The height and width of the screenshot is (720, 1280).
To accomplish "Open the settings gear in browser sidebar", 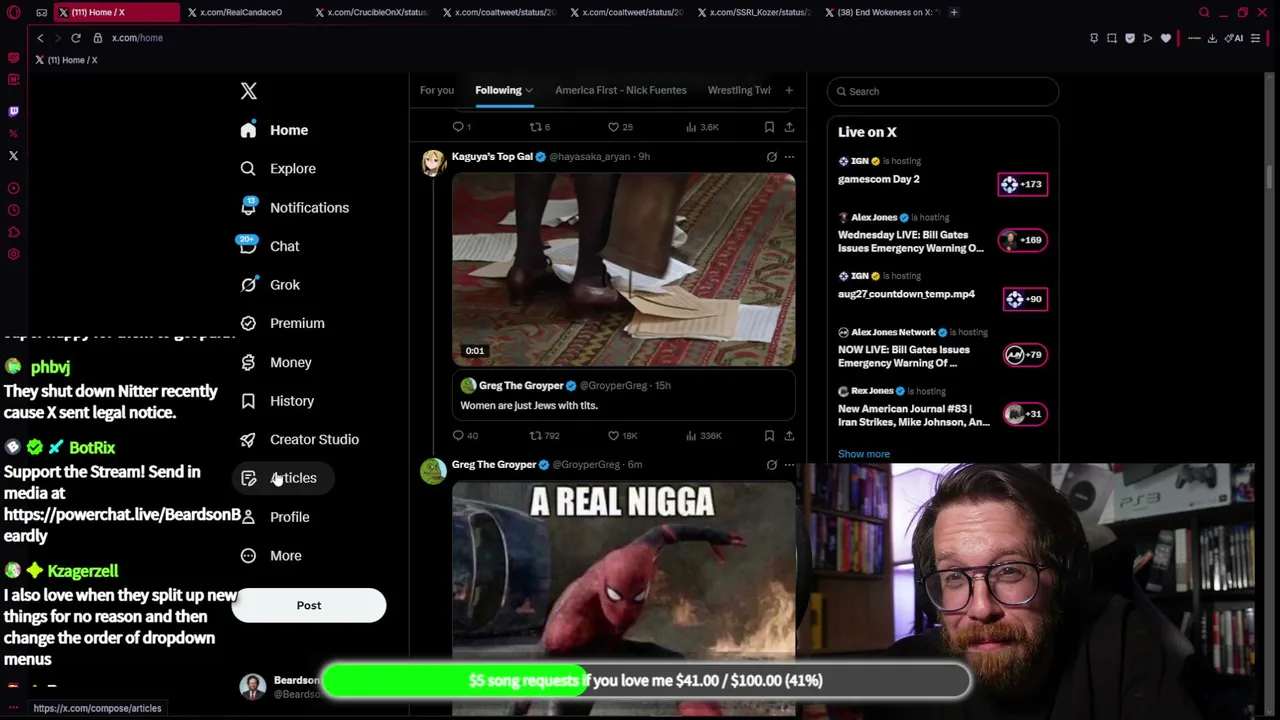I will (x=13, y=254).
